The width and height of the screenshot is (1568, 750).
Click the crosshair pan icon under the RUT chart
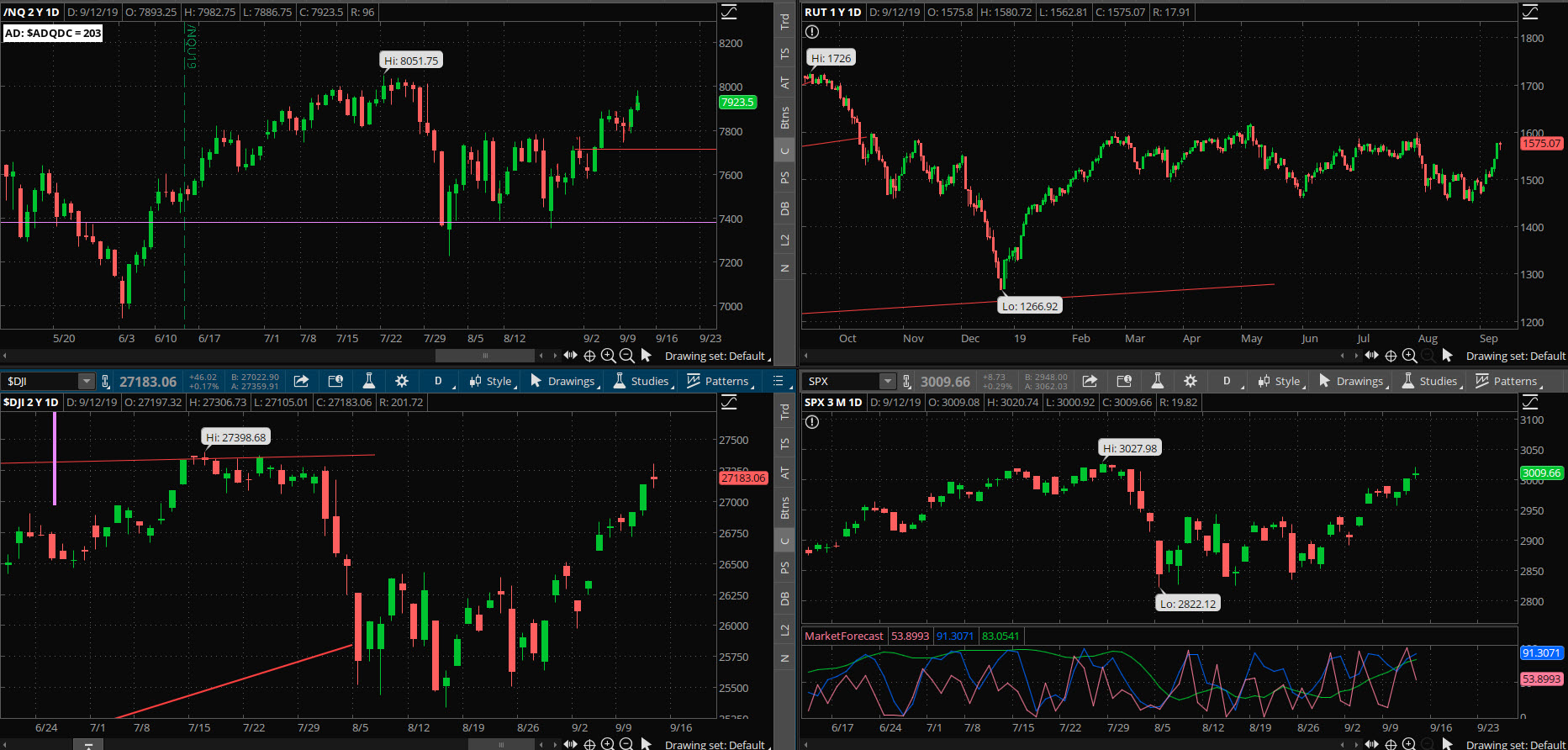pyautogui.click(x=1391, y=356)
